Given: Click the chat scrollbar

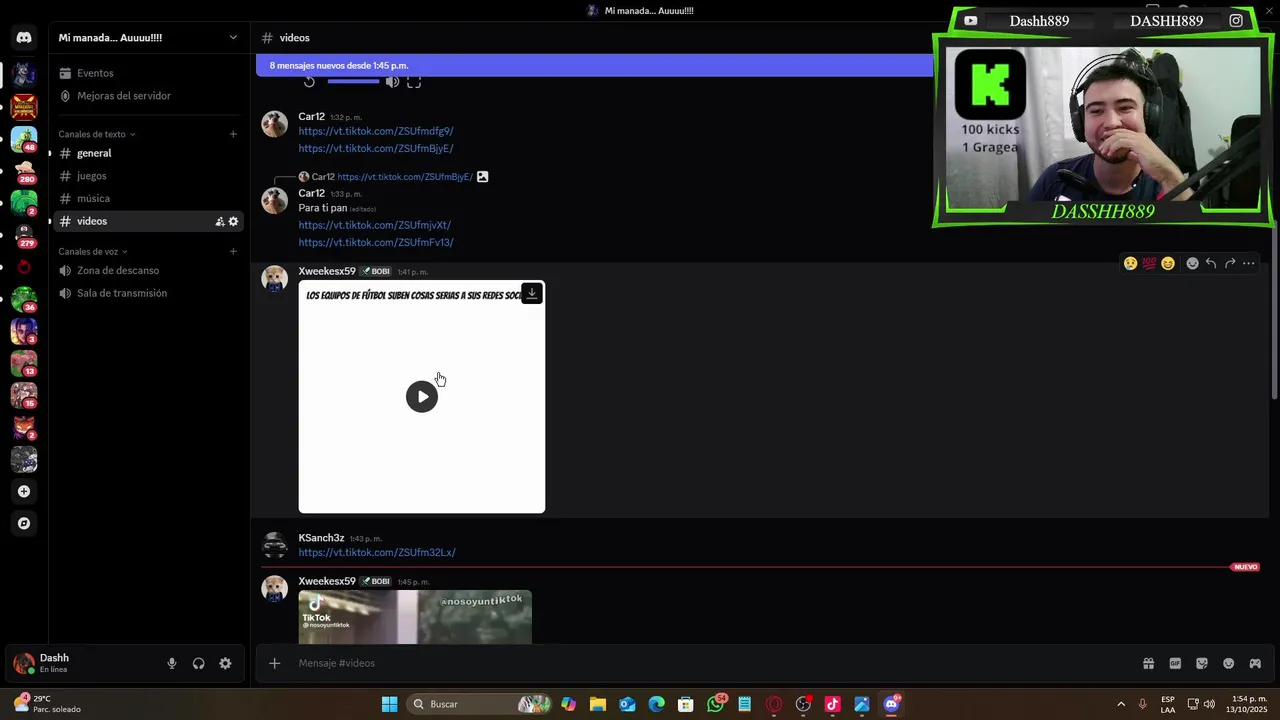Looking at the screenshot, I should pyautogui.click(x=1274, y=310).
